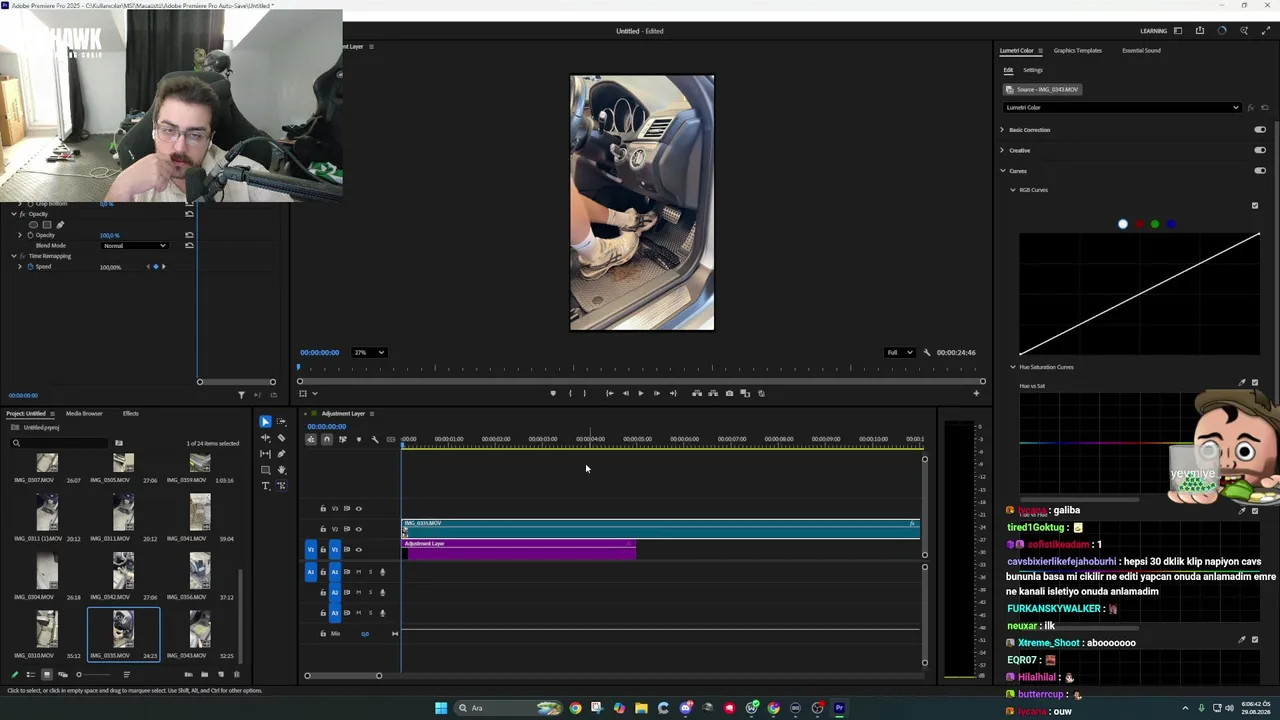
Task: Select the green curve channel dot
Action: click(x=1155, y=224)
